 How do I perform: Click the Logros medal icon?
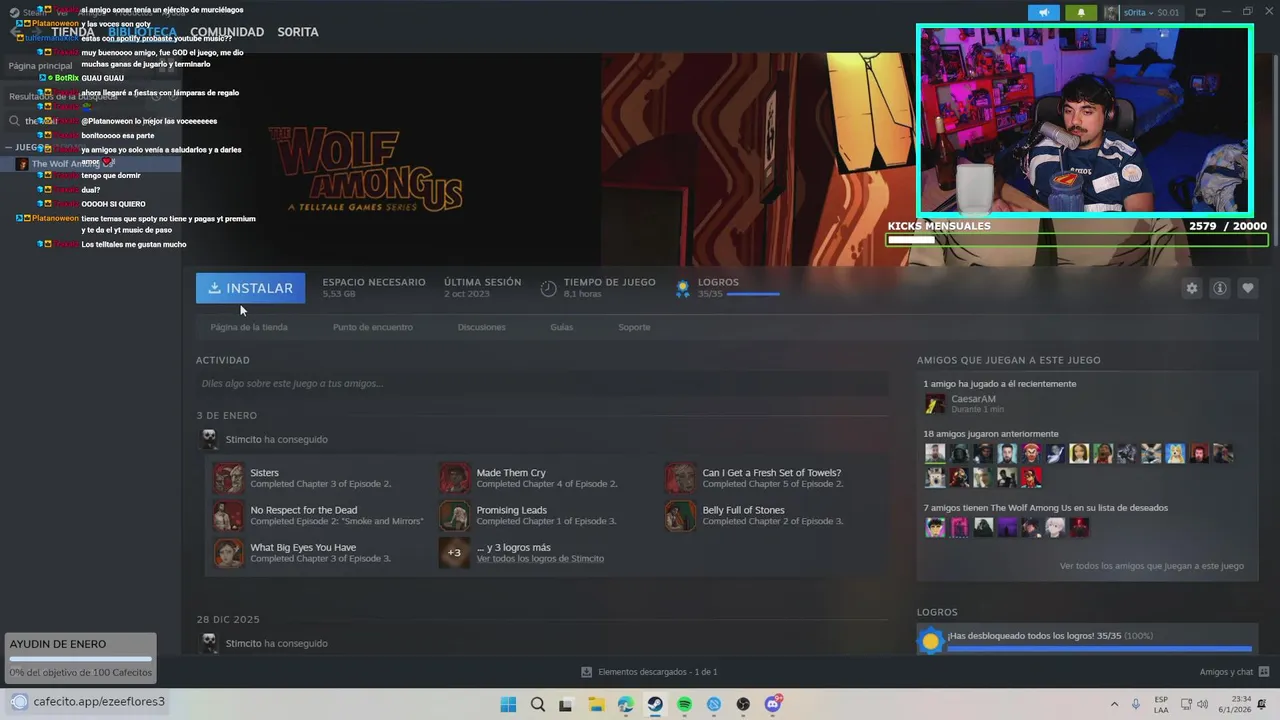[x=683, y=288]
